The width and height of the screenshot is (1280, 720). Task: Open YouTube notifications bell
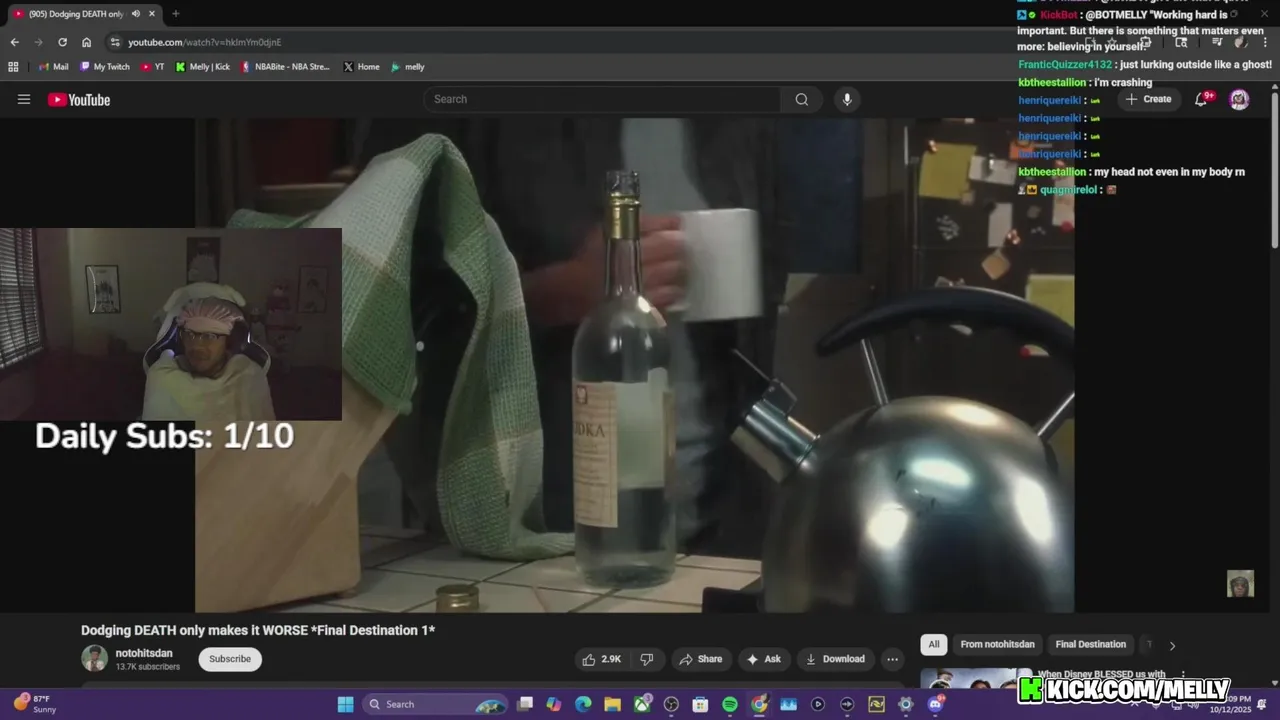pyautogui.click(x=1202, y=99)
